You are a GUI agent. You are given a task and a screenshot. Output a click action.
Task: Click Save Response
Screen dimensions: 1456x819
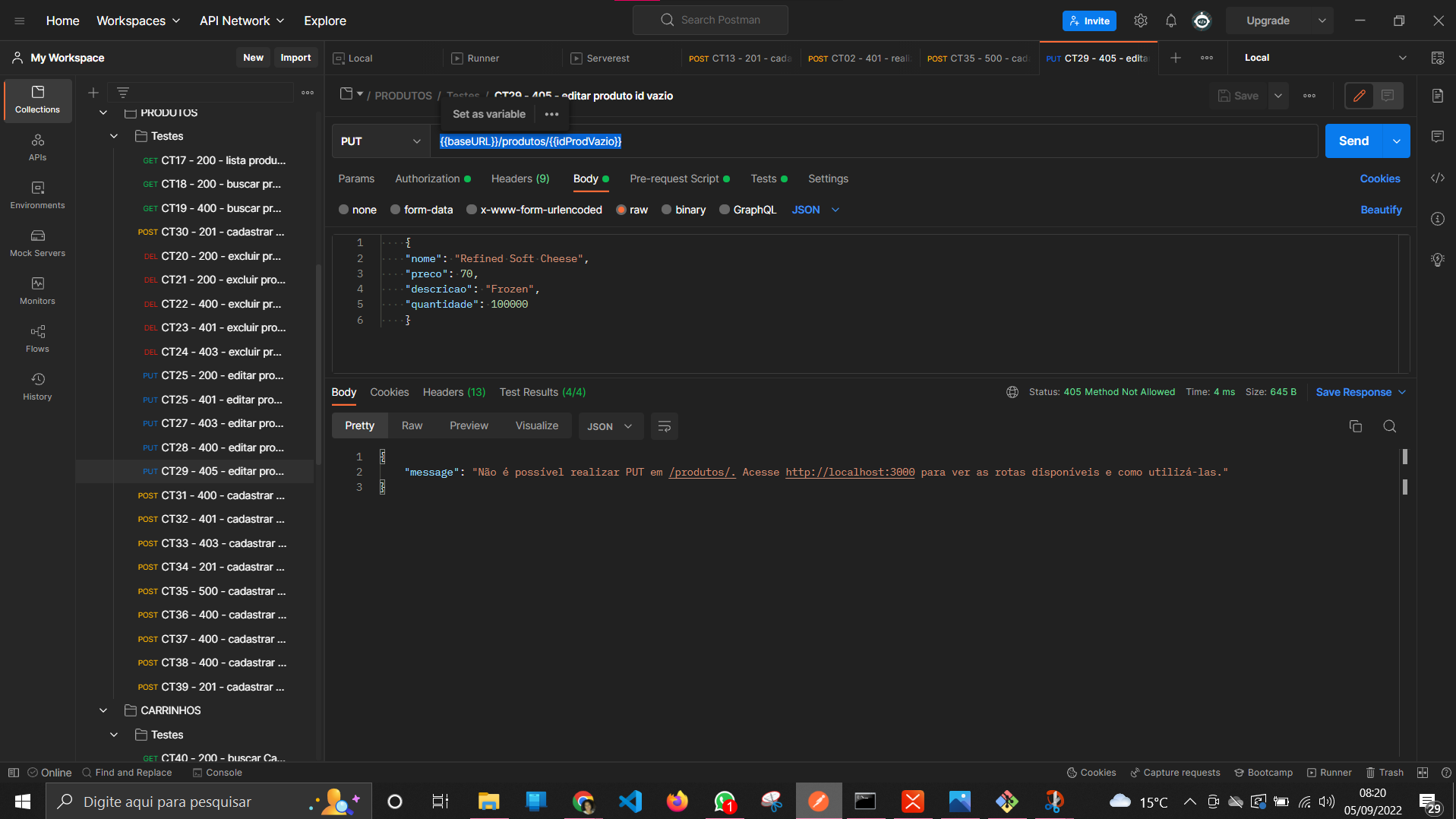tap(1353, 392)
